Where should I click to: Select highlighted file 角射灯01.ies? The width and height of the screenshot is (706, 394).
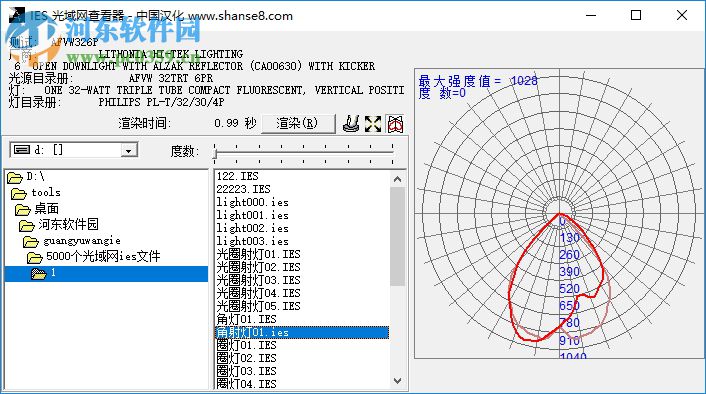tap(302, 332)
